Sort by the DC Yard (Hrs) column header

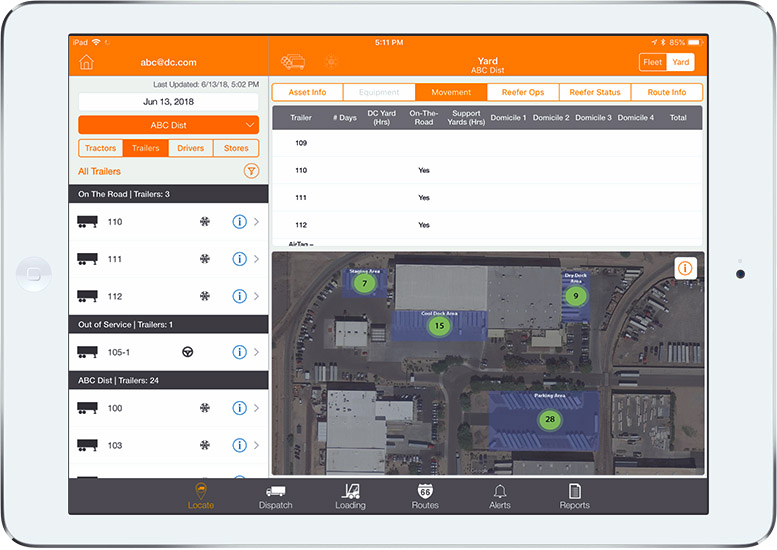point(382,117)
